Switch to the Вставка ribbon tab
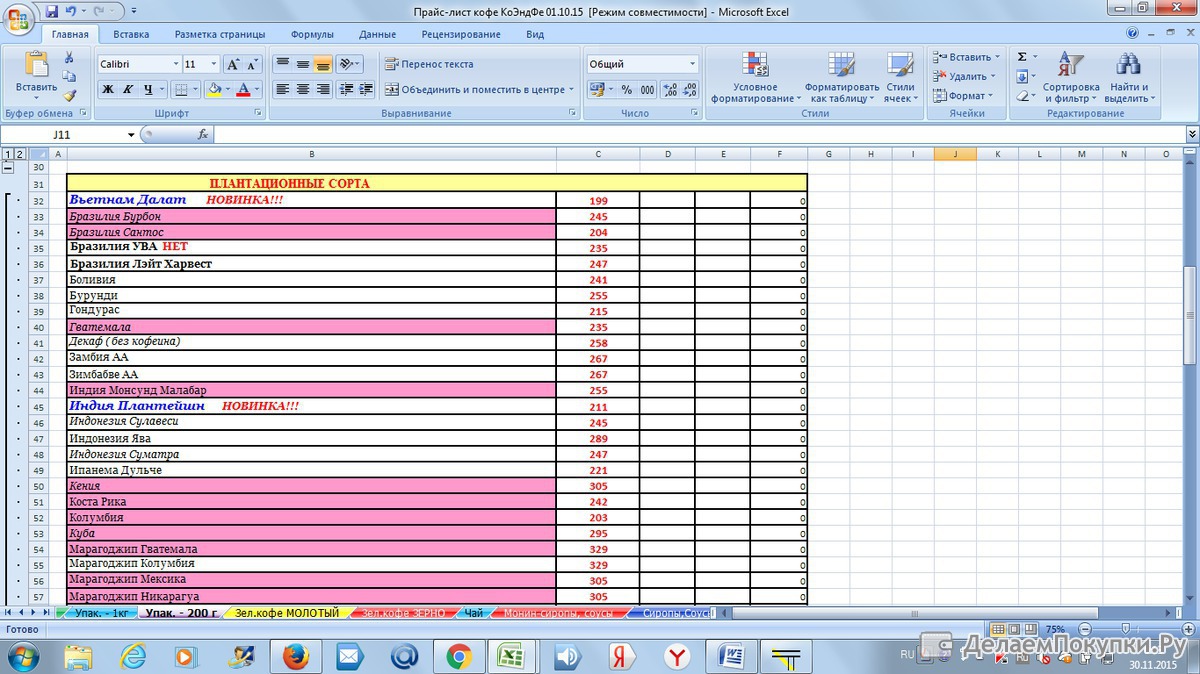 click(x=131, y=34)
